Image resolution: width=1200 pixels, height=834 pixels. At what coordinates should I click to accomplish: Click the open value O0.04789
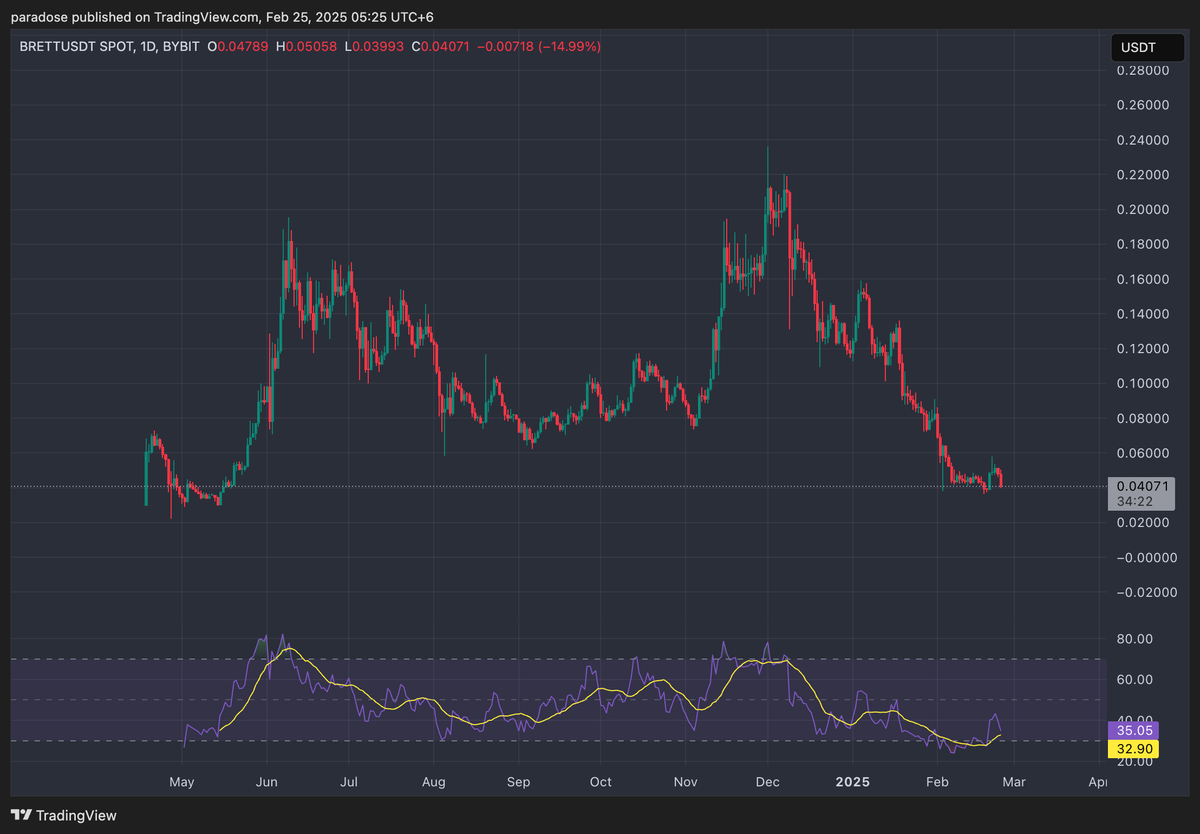238,46
